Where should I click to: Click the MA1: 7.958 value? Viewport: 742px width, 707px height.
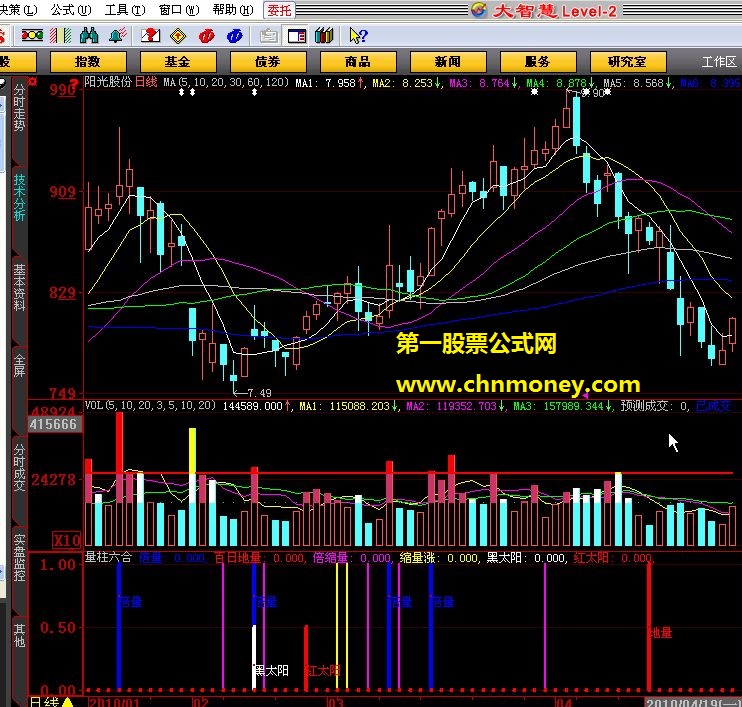(329, 83)
